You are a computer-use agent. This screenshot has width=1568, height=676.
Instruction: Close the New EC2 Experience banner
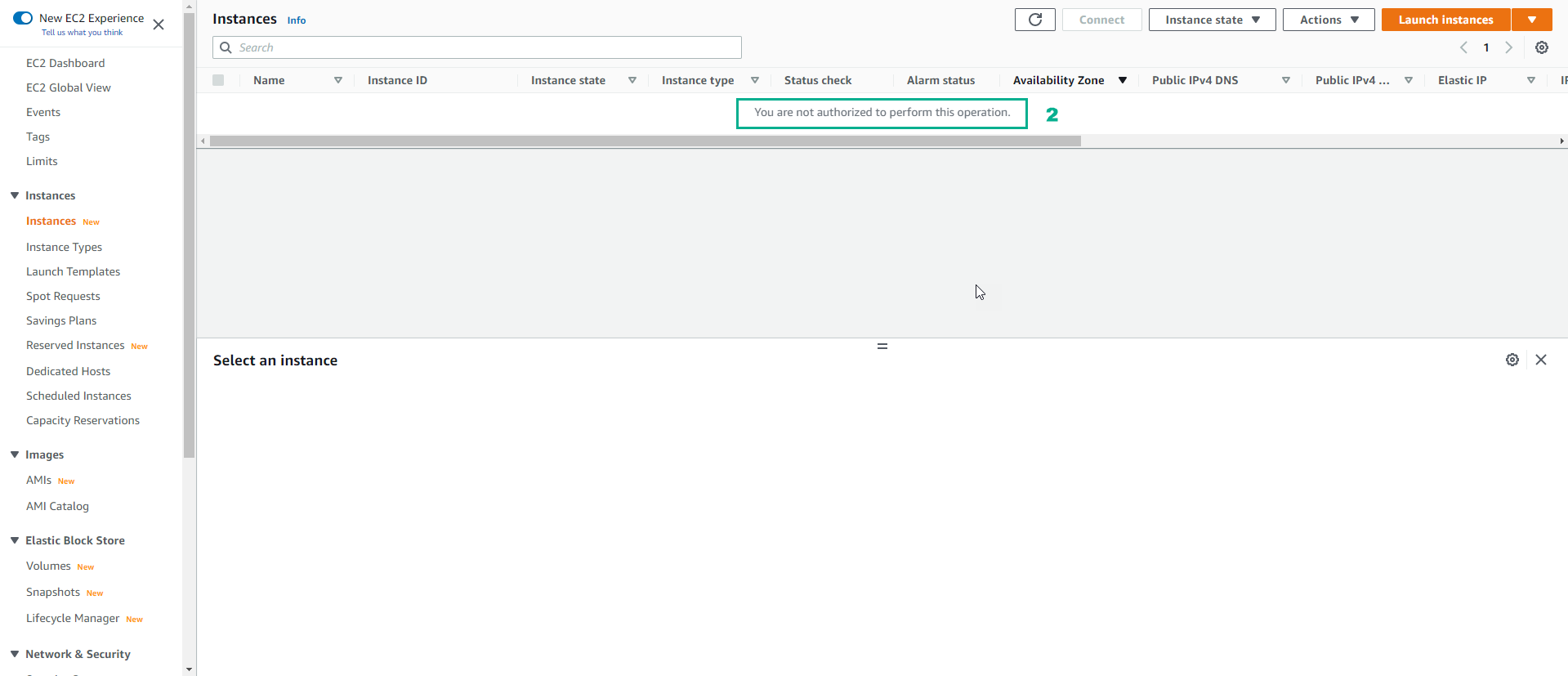pos(159,25)
